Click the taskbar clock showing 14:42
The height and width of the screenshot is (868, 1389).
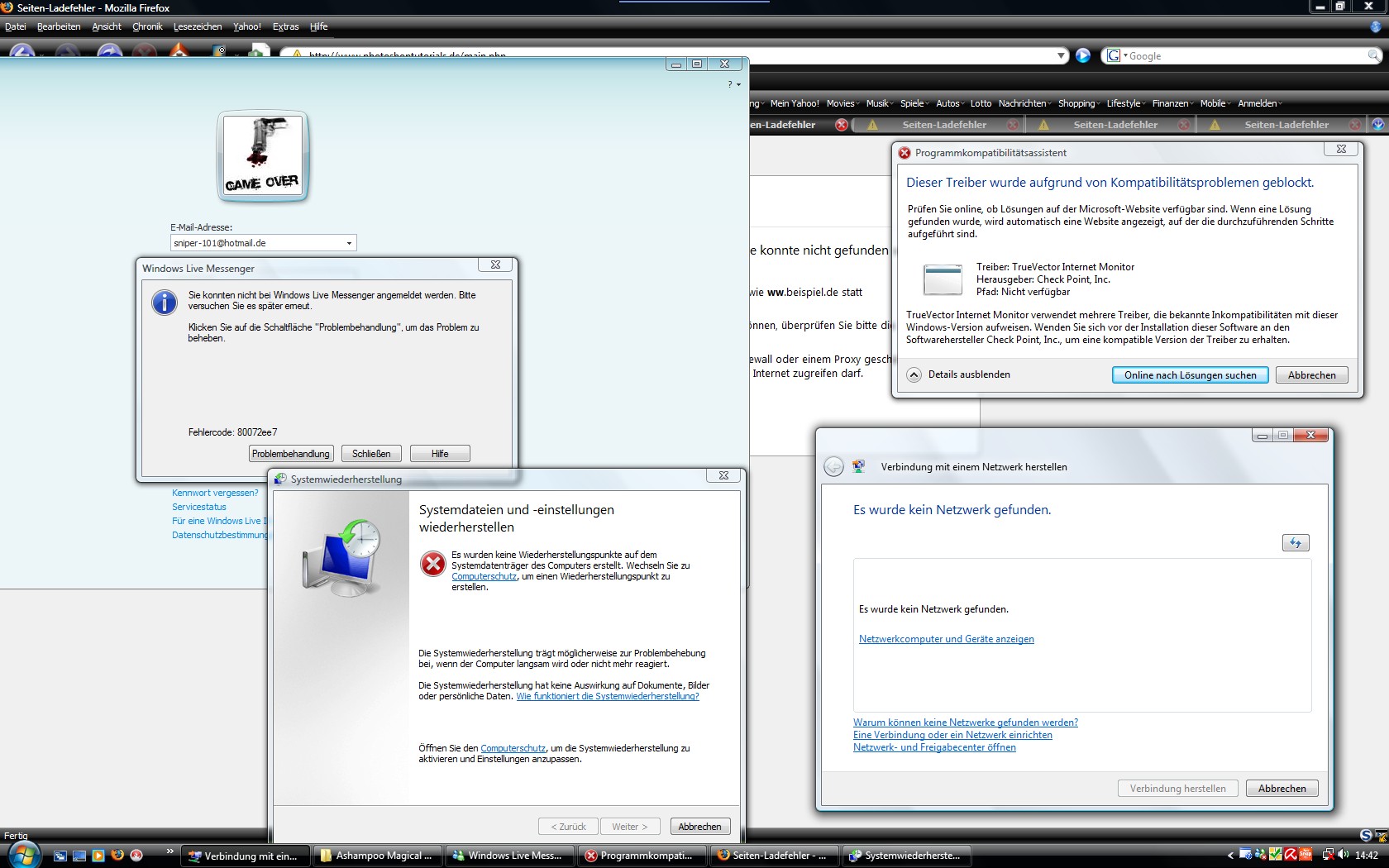[x=1367, y=856]
